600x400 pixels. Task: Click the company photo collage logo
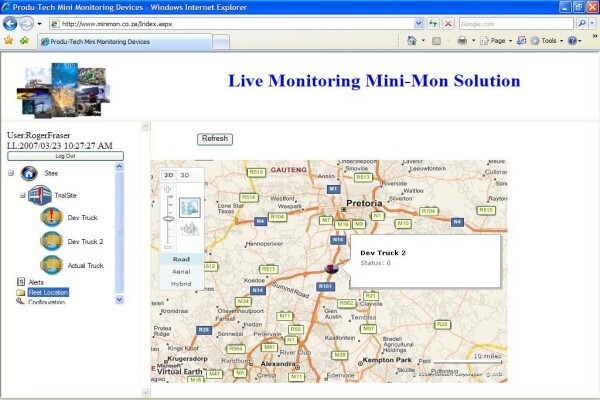(64, 90)
